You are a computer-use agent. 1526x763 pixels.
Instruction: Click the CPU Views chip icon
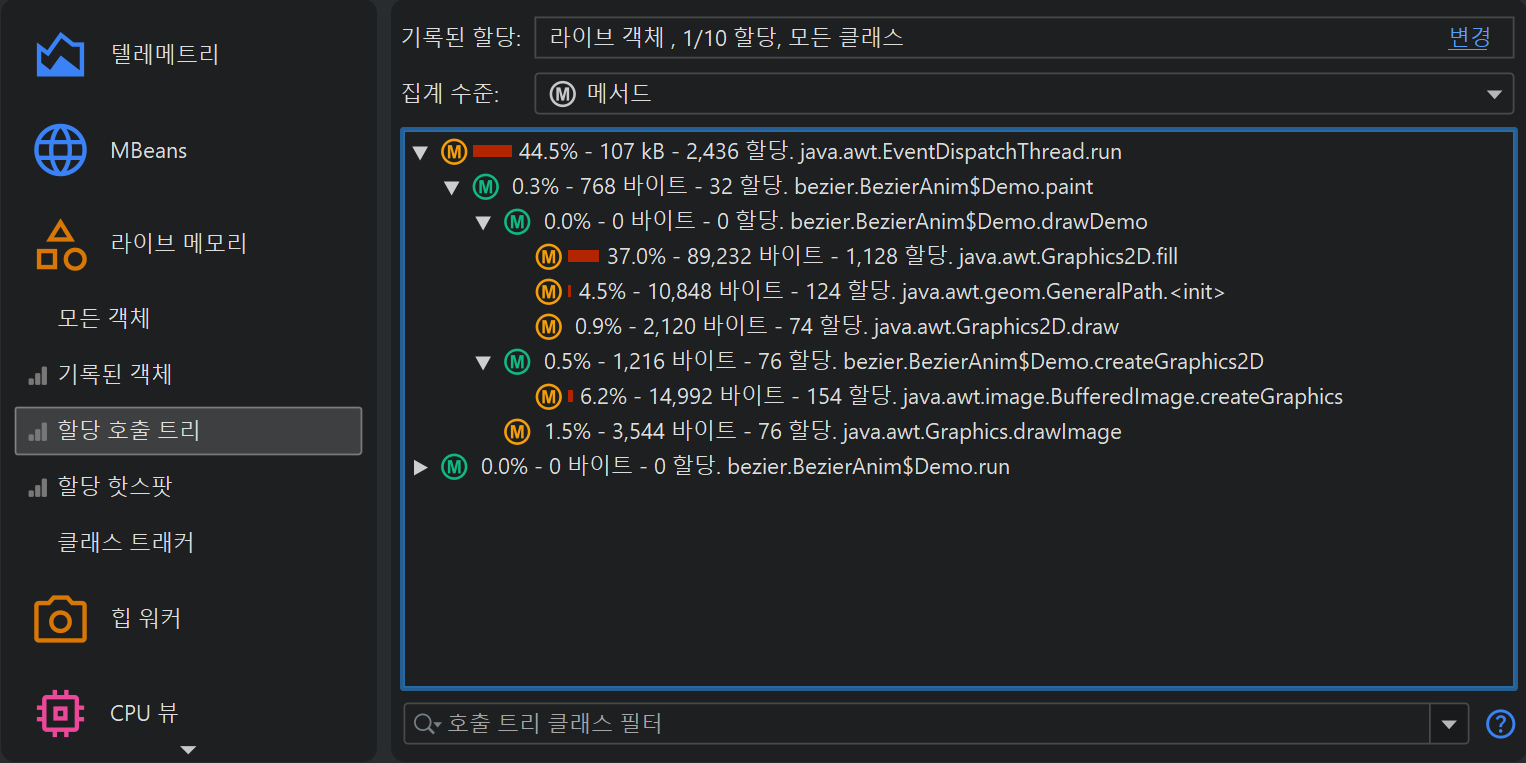[60, 713]
